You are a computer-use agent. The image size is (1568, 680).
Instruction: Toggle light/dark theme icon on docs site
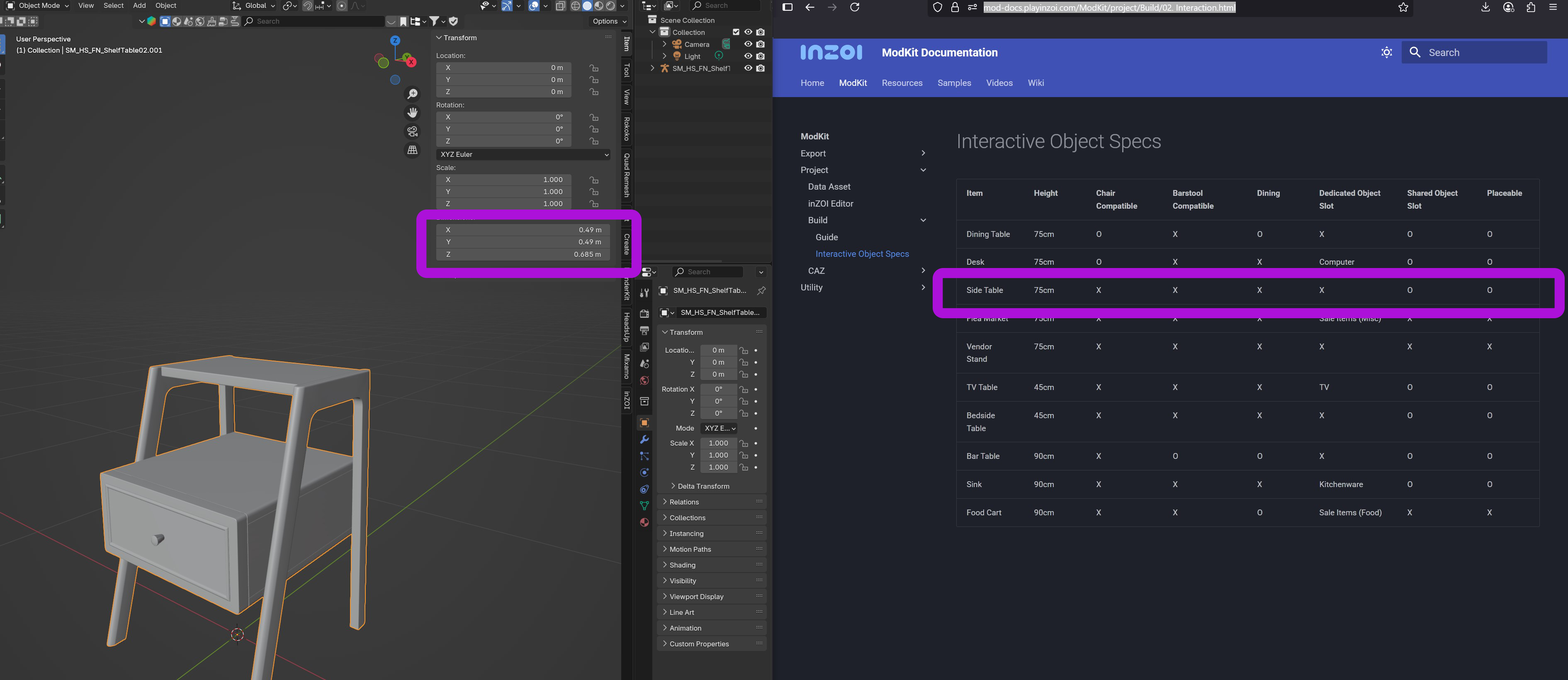(1387, 52)
